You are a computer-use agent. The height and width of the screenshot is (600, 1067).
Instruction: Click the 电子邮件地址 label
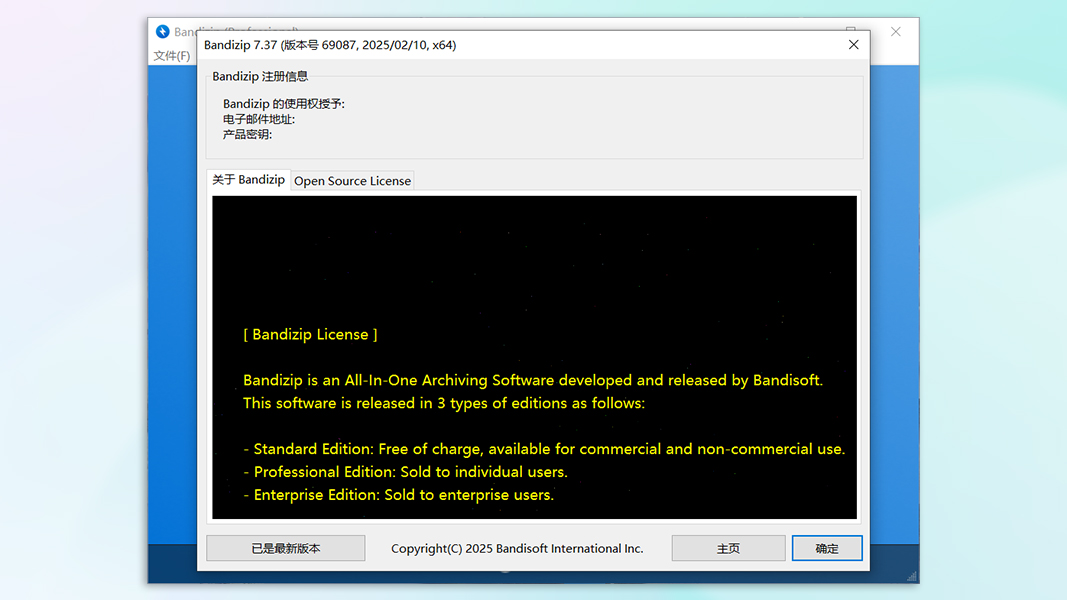coord(259,119)
